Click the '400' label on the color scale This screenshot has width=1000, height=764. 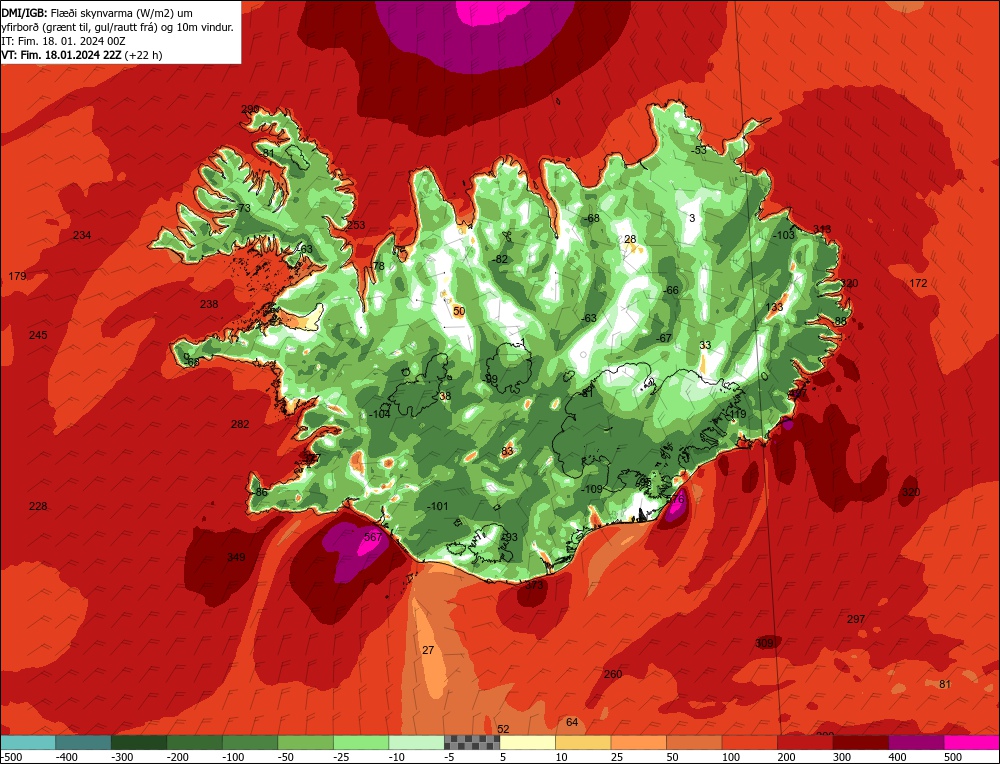click(897, 757)
